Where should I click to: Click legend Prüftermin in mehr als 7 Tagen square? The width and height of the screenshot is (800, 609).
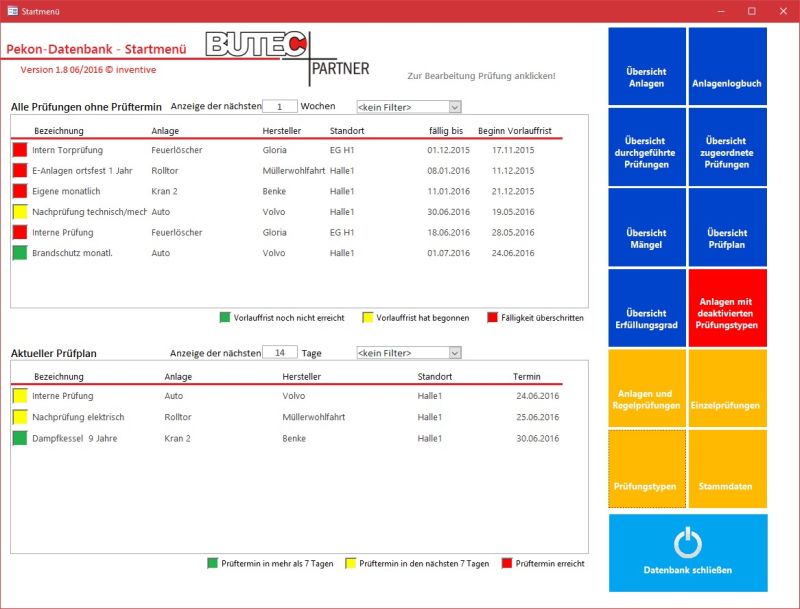212,563
